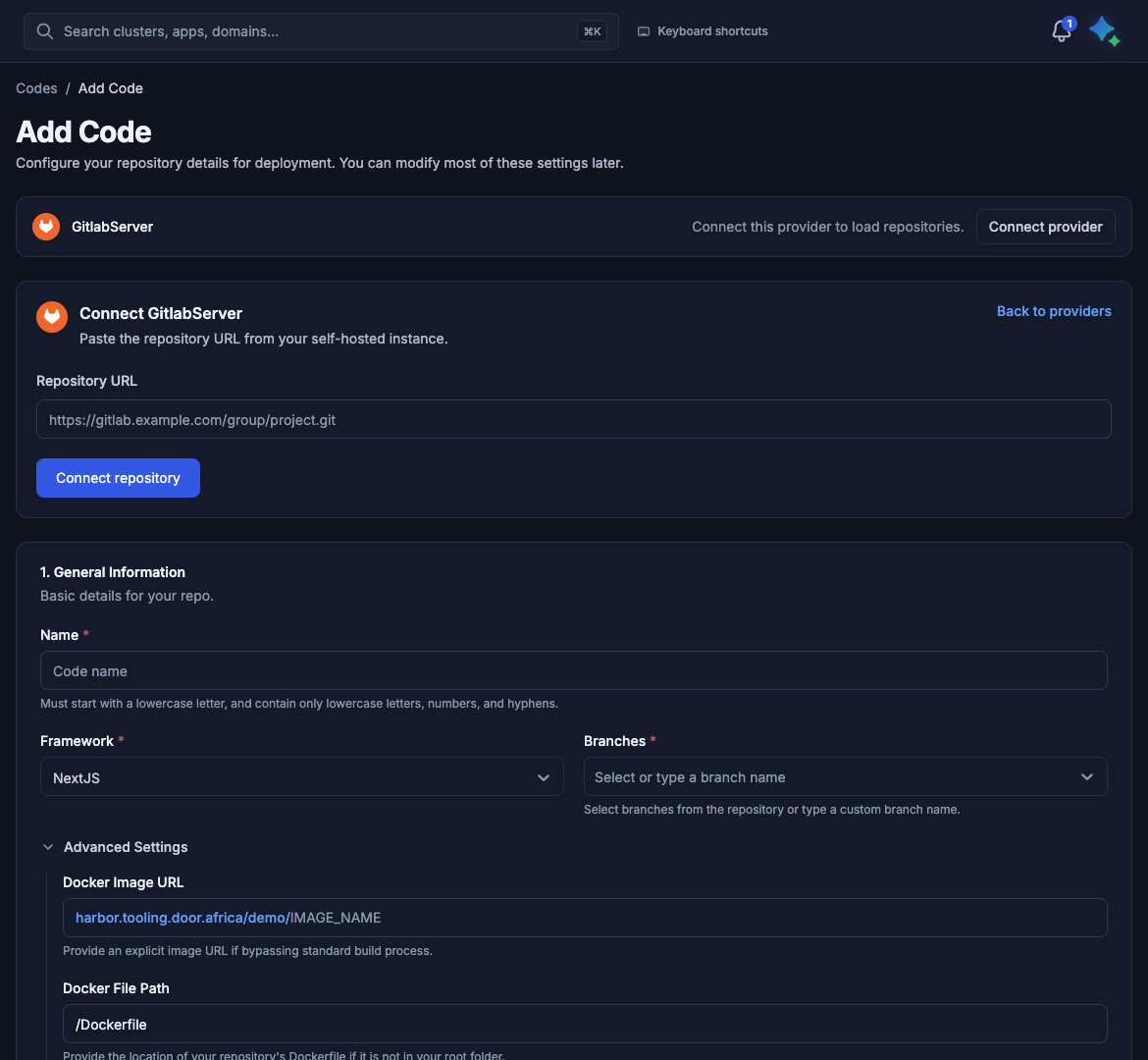1148x1060 pixels.
Task: Click the Add Code breadcrumb
Action: [x=111, y=88]
